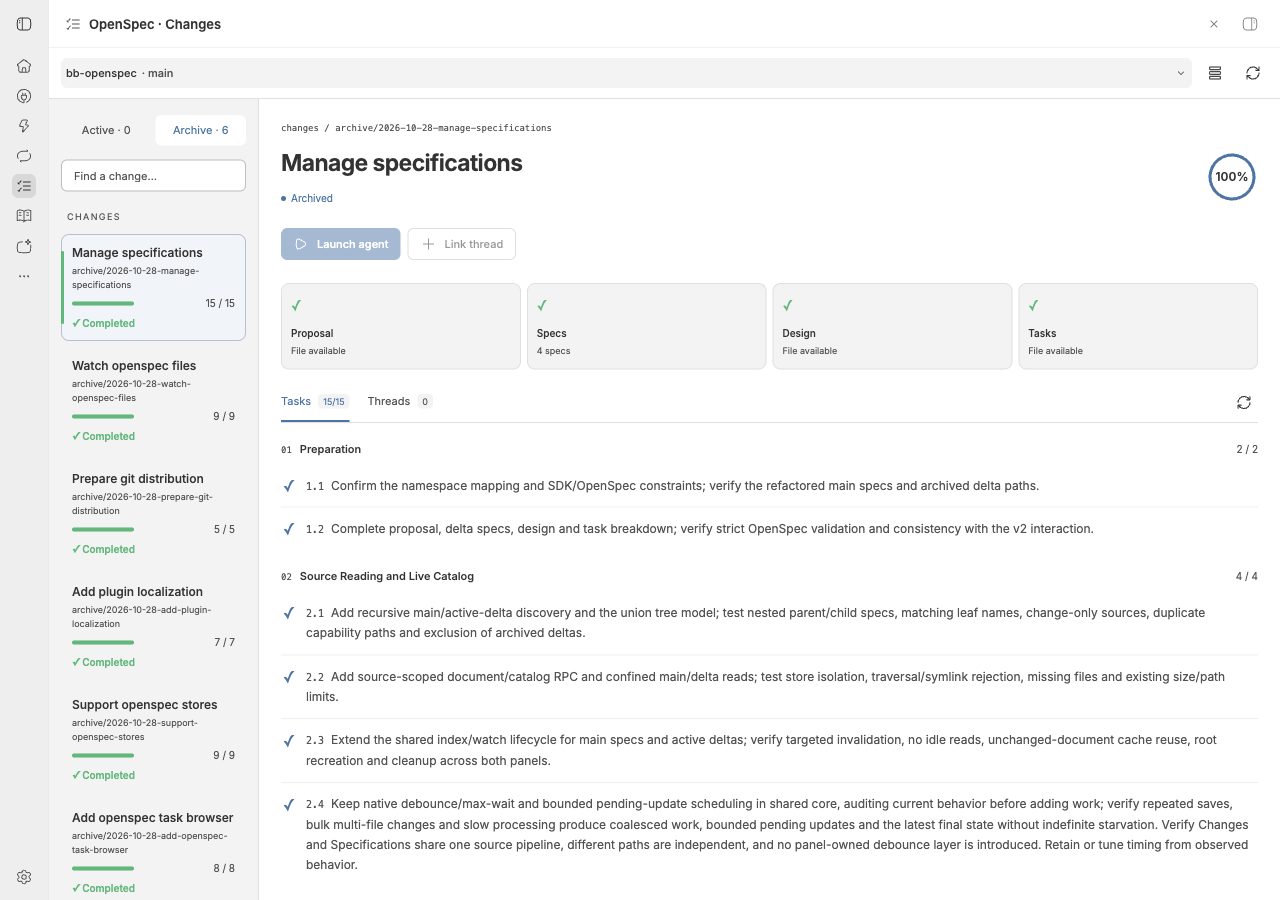Click the square-plus sidebar icon
Screen dimensions: 1280x900
[x=24, y=246]
